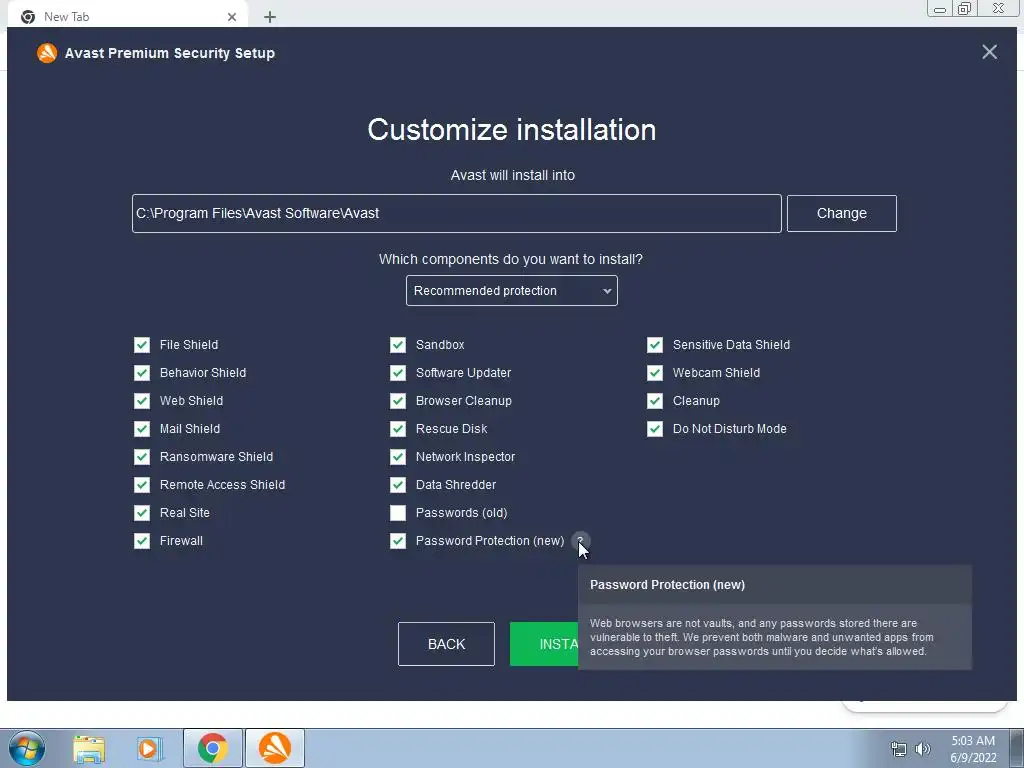Image resolution: width=1024 pixels, height=768 pixels.
Task: Click the help icon beside Password Protection (new)
Action: pos(580,541)
